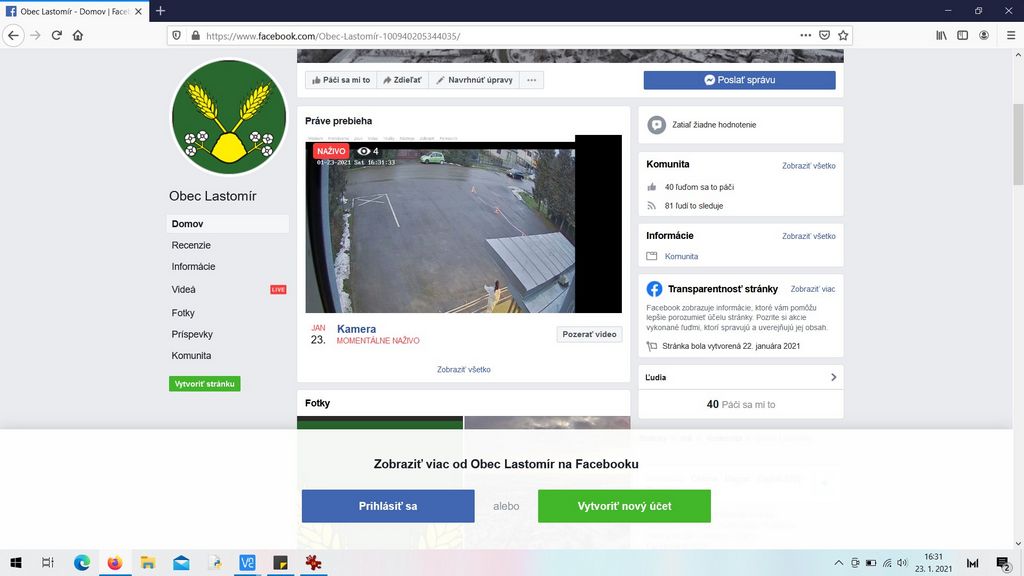Select Recenzie in the page sidebar
The image size is (1024, 576).
(191, 245)
